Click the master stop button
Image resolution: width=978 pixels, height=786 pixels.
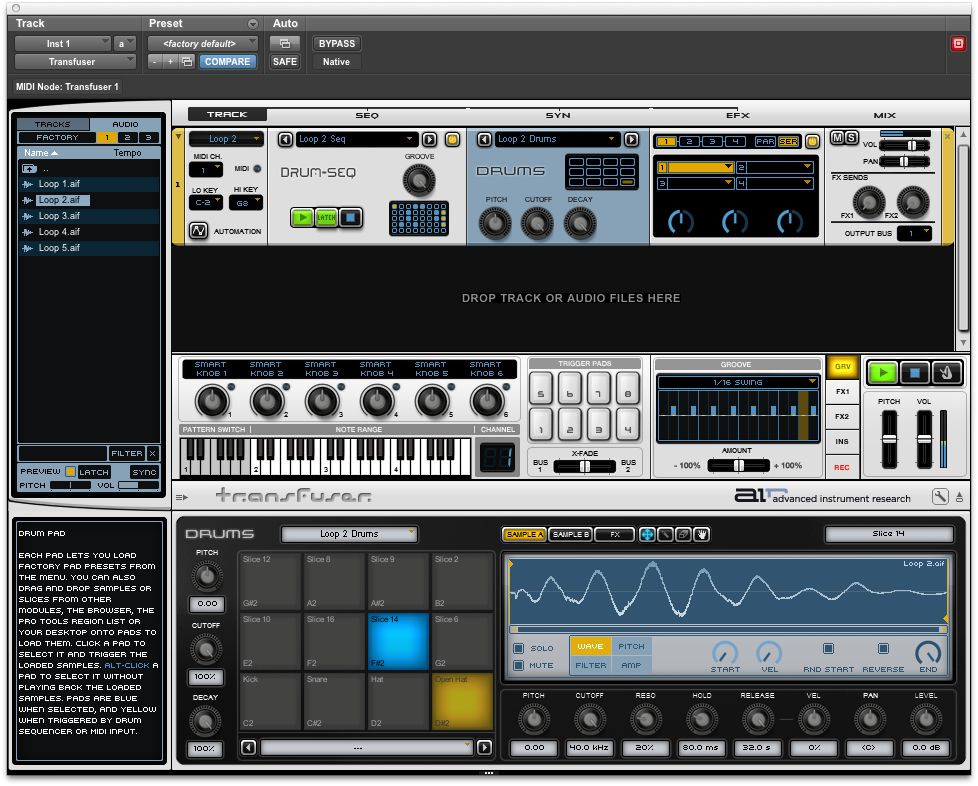pos(914,372)
